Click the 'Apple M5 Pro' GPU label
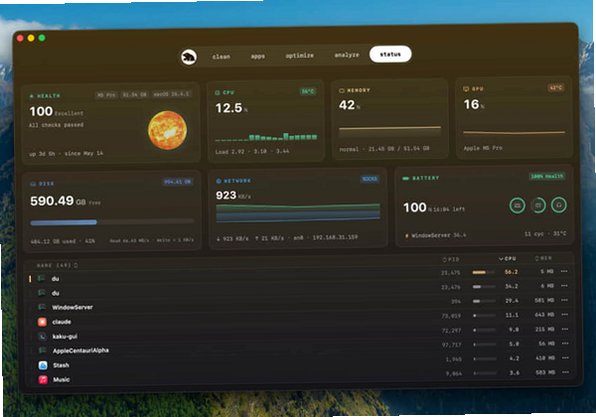 click(483, 148)
